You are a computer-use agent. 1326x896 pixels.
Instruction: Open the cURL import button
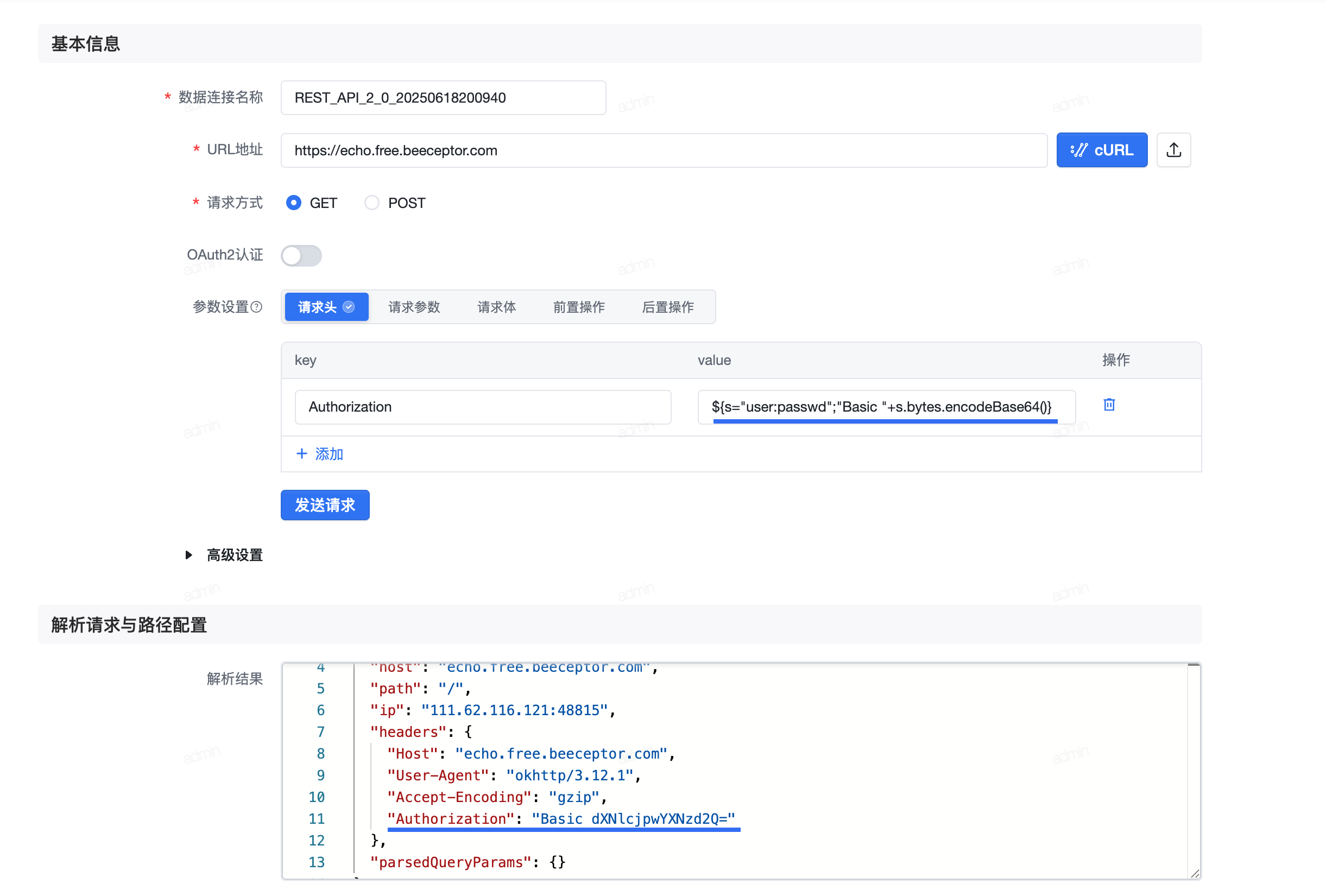click(1101, 150)
